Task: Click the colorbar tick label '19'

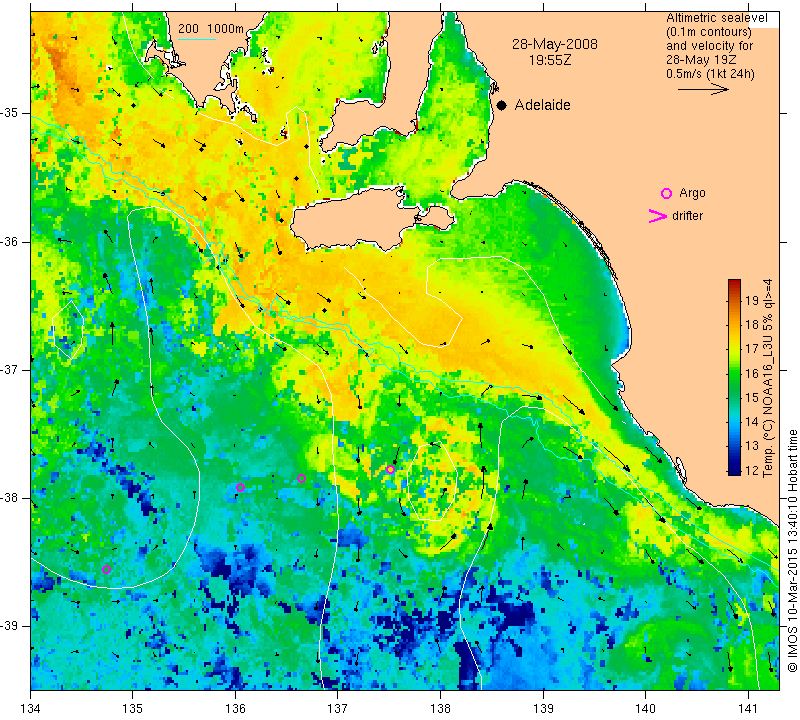Action: point(752,301)
